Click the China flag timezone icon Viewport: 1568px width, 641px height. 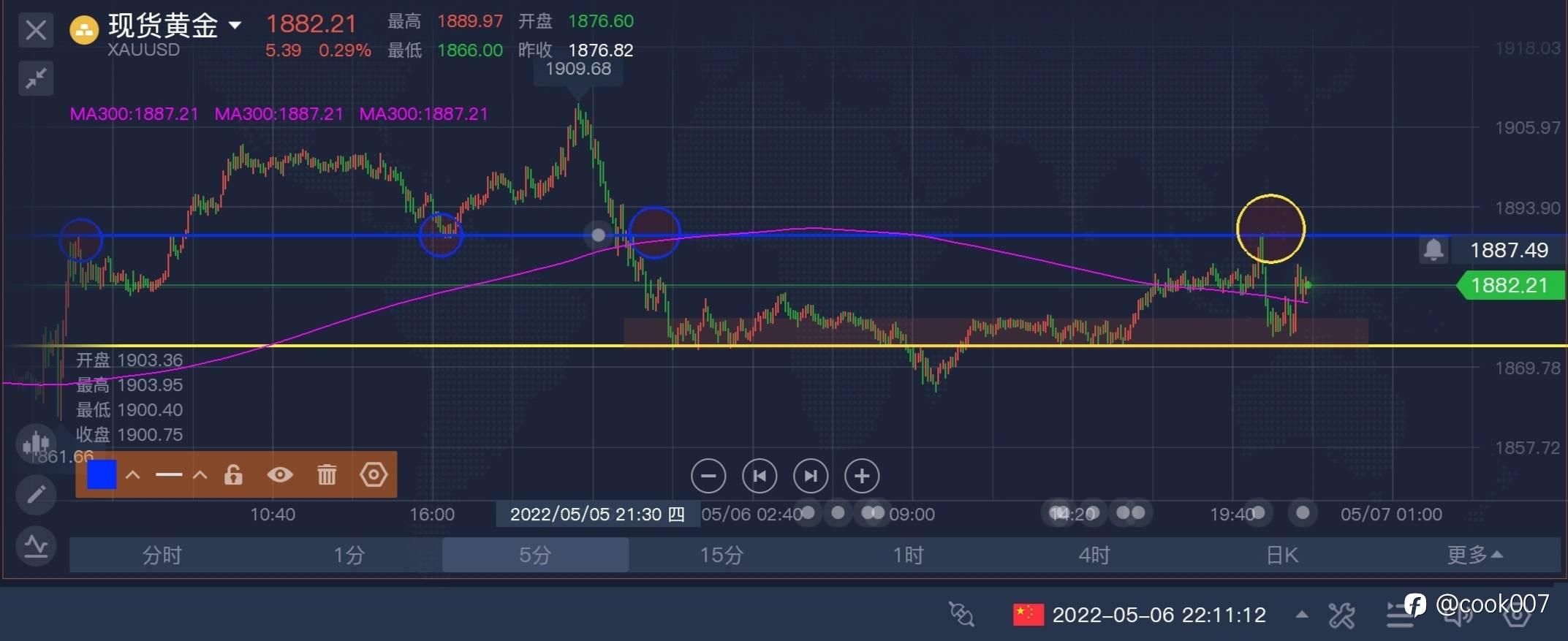pyautogui.click(x=1028, y=615)
